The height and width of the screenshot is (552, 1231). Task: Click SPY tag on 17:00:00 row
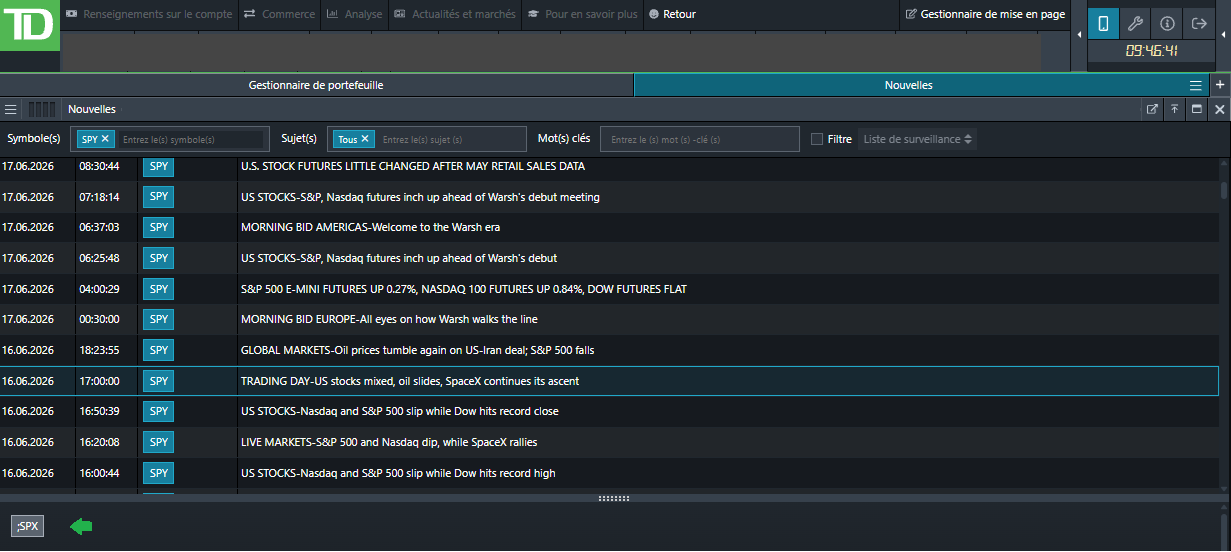pos(158,381)
